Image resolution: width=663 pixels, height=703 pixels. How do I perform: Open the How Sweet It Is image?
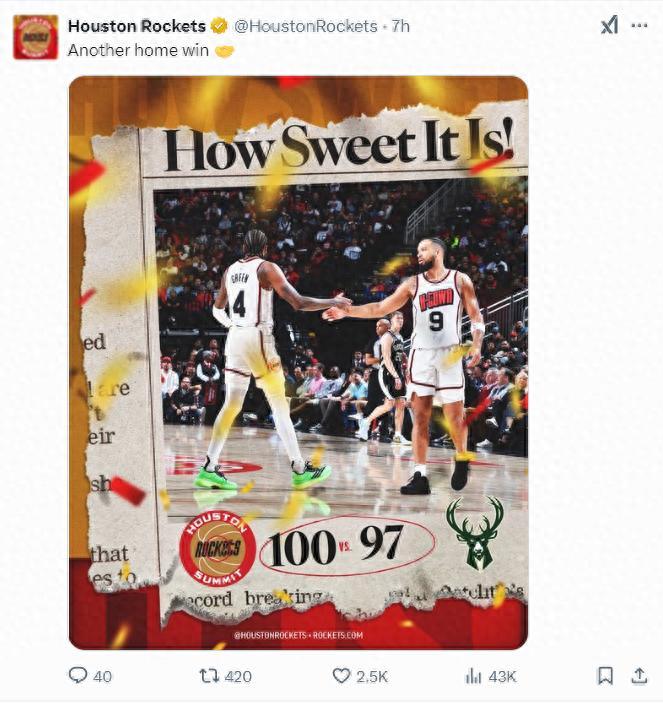[x=299, y=363]
